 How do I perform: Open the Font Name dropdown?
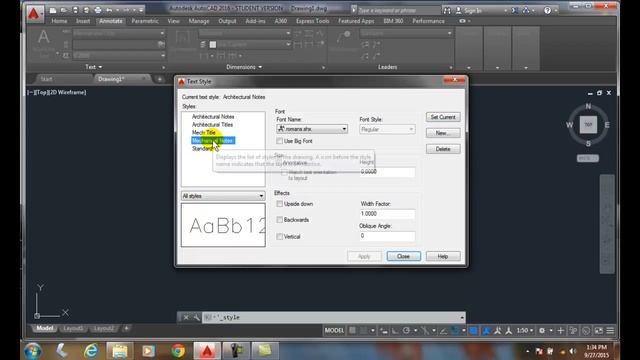(x=312, y=129)
